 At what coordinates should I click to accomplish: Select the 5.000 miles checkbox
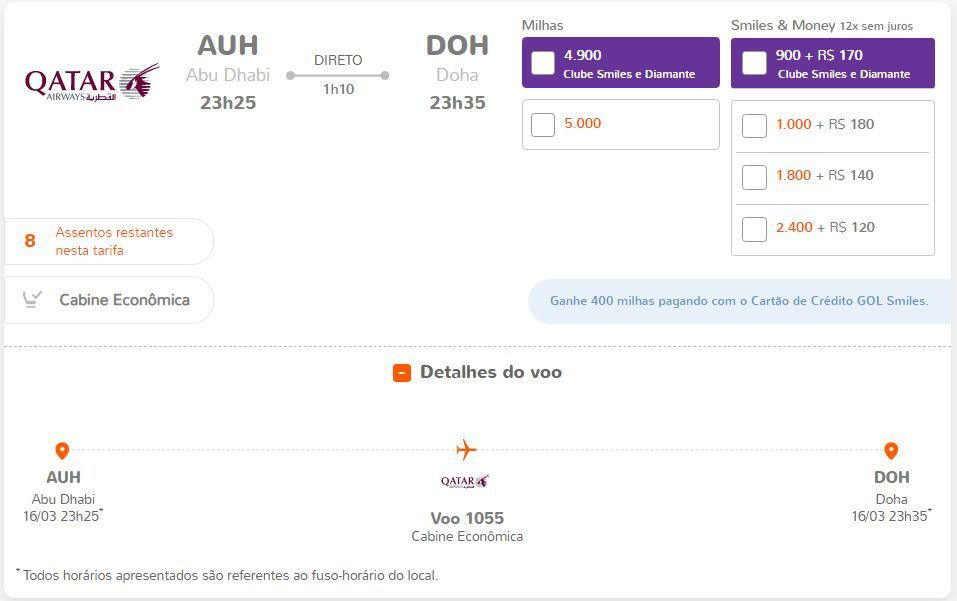pyautogui.click(x=543, y=124)
